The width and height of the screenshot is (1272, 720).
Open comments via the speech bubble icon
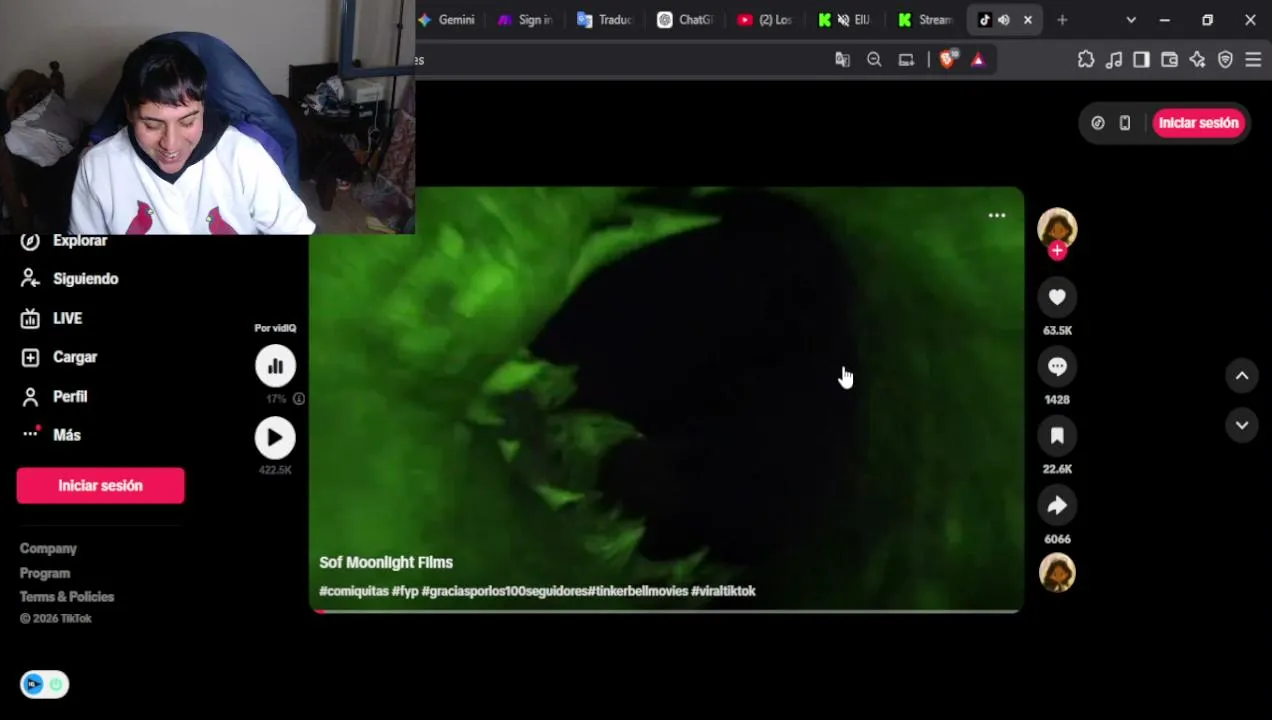coord(1057,367)
